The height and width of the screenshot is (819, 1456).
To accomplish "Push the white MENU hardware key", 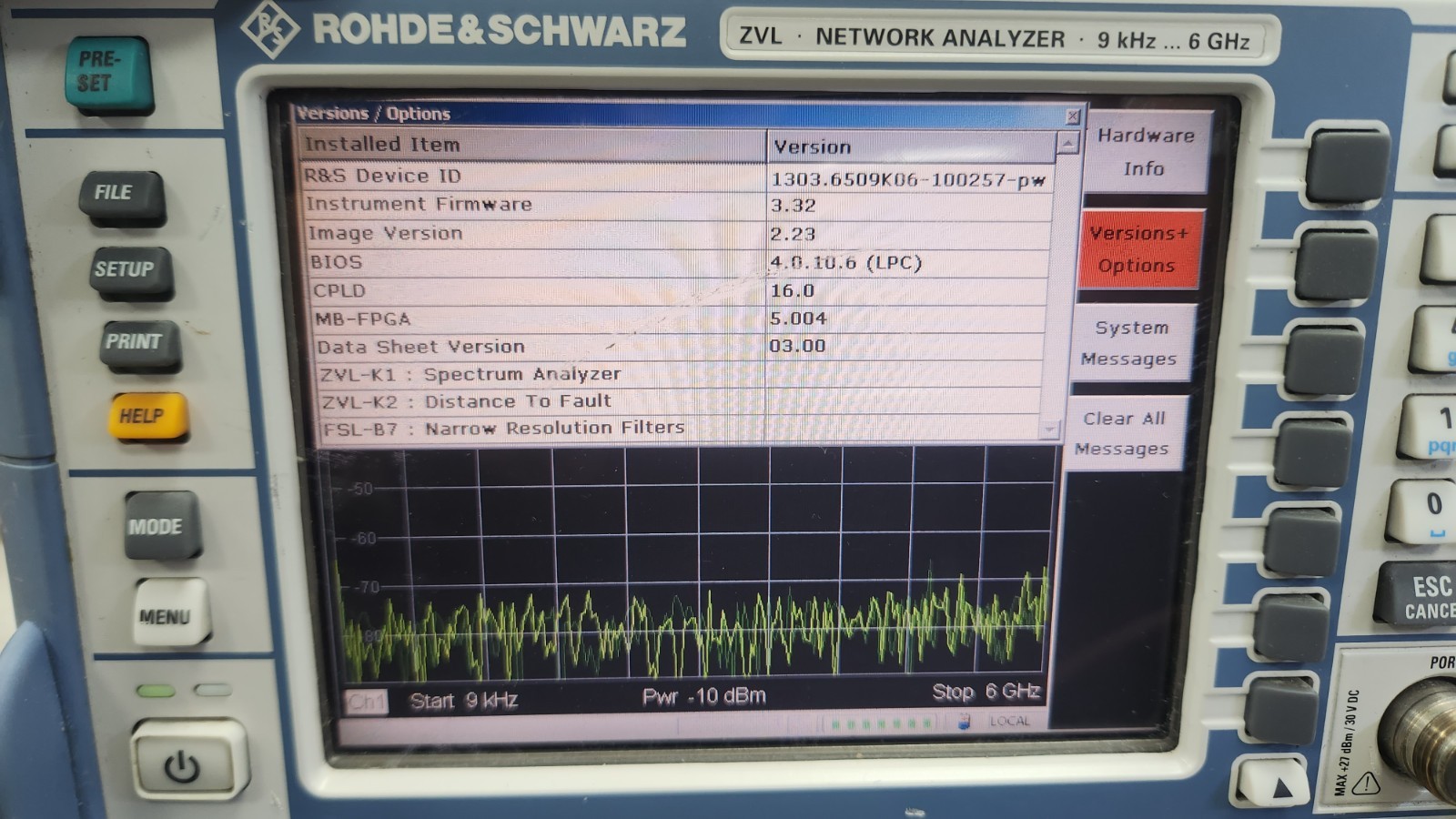I will click(170, 612).
